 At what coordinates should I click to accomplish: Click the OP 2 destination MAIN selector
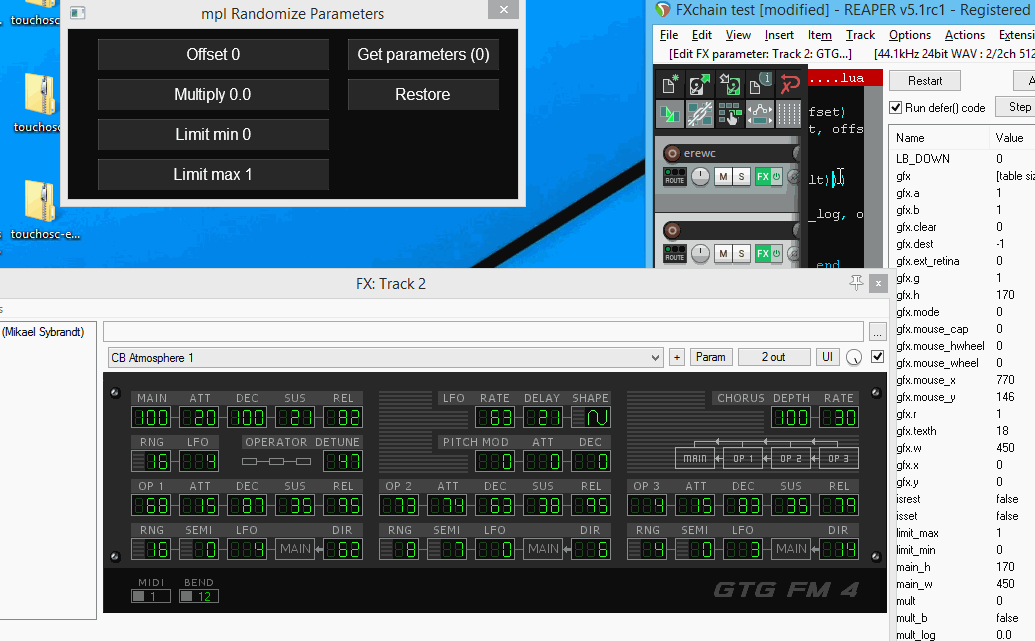point(543,549)
